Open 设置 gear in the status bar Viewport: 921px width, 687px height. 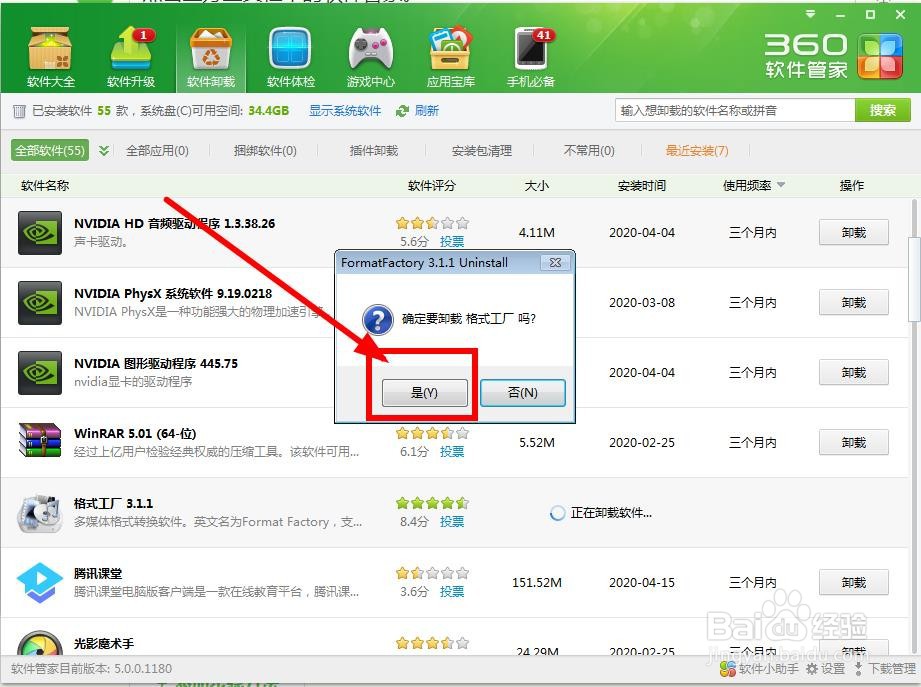click(x=825, y=669)
